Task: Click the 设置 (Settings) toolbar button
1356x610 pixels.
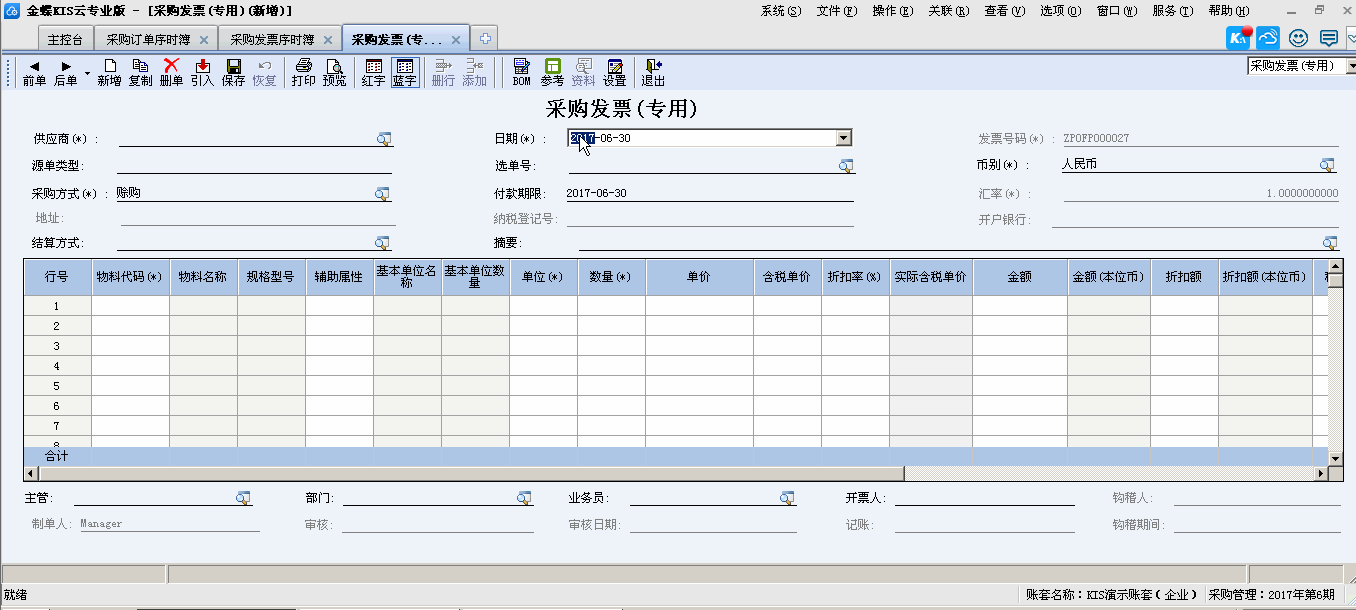Action: point(614,72)
